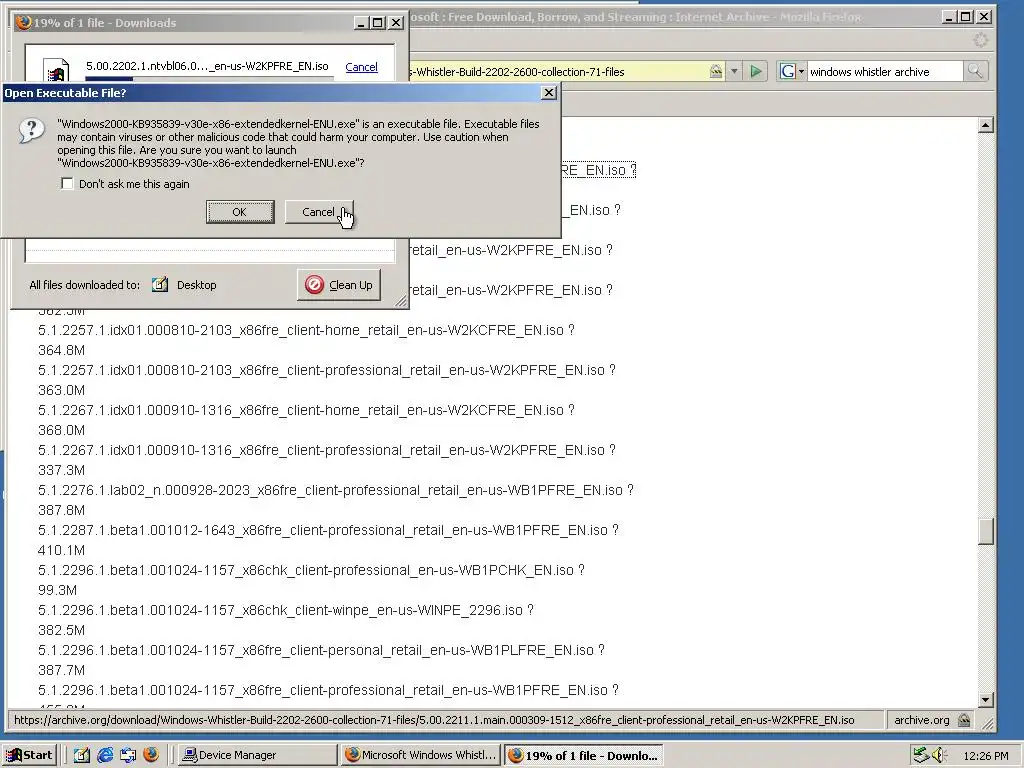Screen dimensions: 1024x768
Task: Click the "19% of 1 file" taskbar button
Action: (584, 756)
